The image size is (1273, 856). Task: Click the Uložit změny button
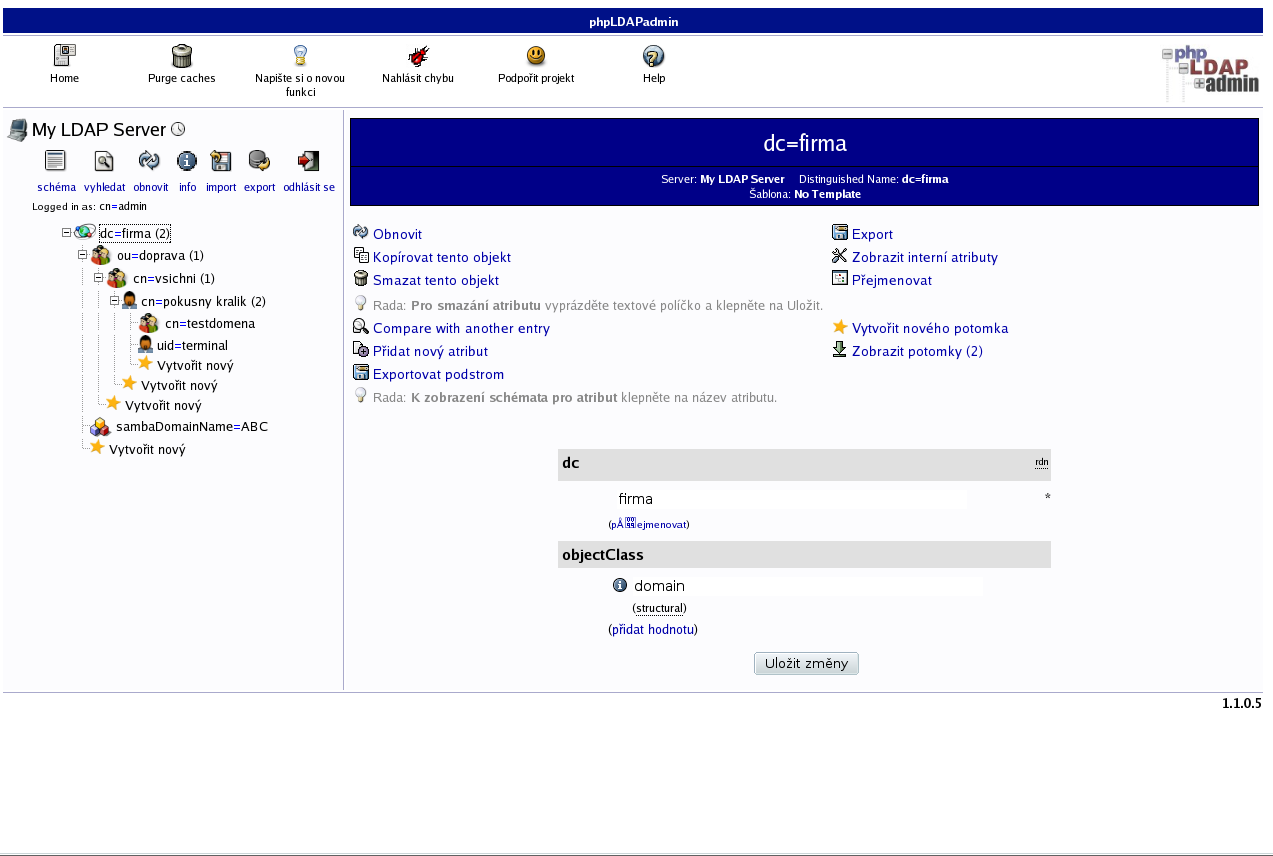pos(806,663)
